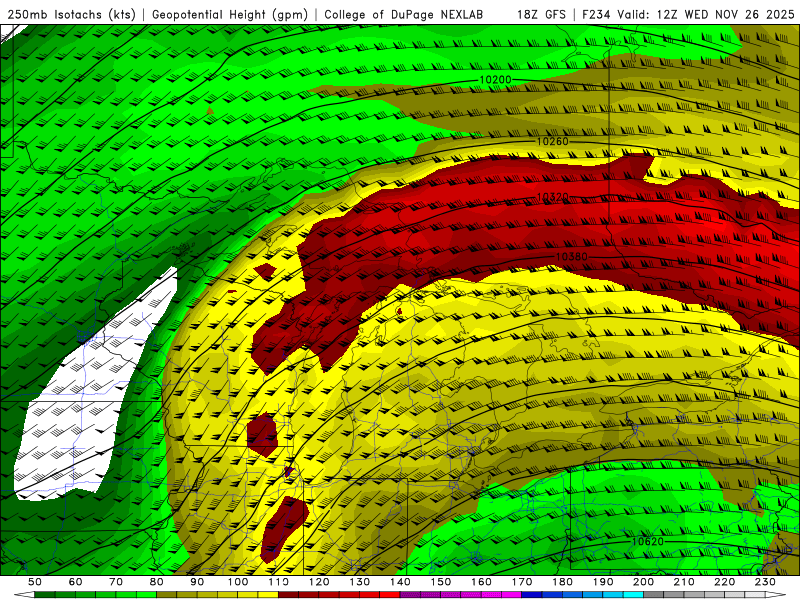Click the 10260 height contour label
Image resolution: width=800 pixels, height=600 pixels.
tap(553, 141)
